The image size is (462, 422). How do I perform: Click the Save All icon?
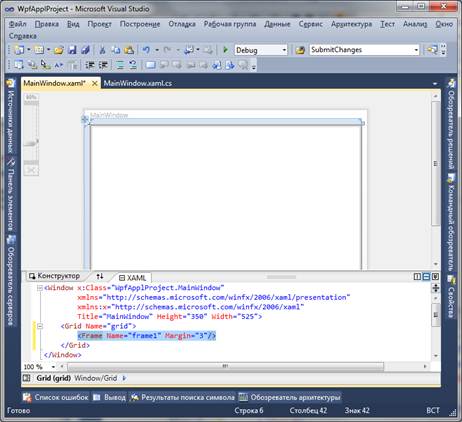coord(85,50)
